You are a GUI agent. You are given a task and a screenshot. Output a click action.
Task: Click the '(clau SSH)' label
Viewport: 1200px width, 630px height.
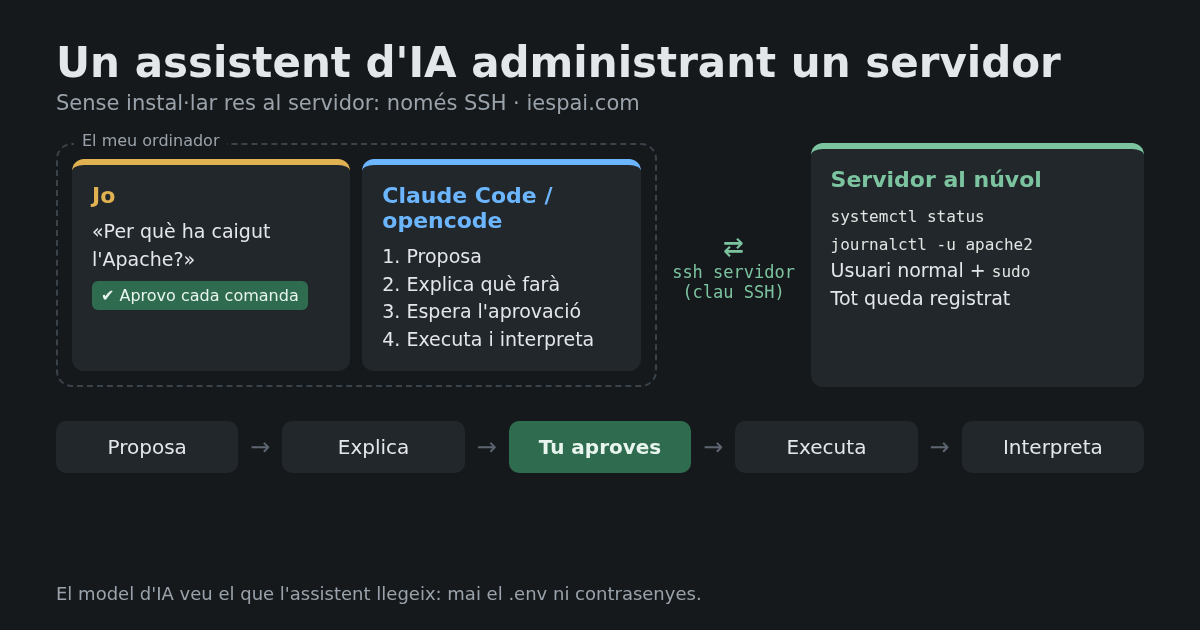click(x=733, y=292)
